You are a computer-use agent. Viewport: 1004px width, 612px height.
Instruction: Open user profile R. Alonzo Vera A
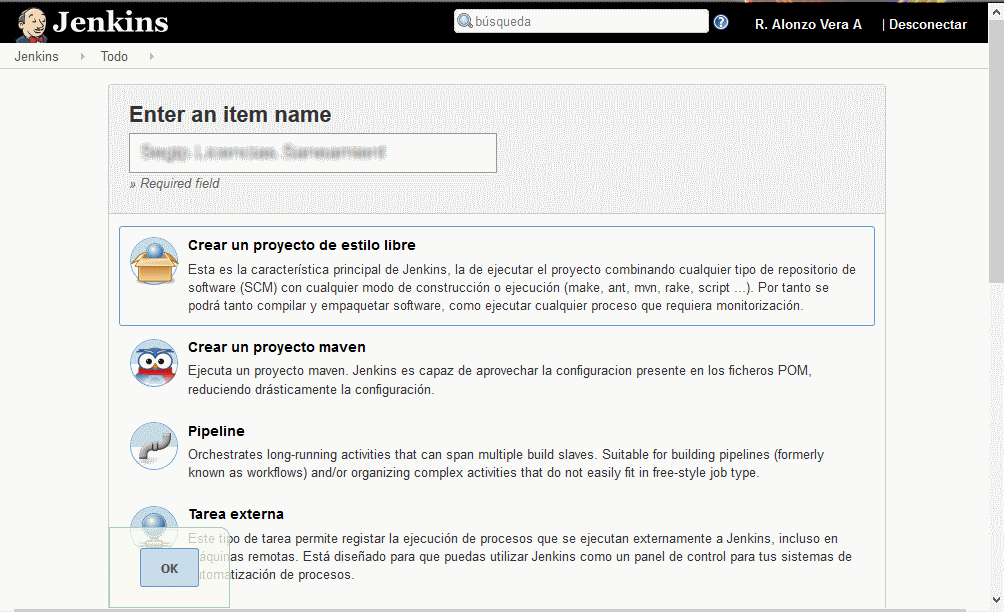click(808, 24)
